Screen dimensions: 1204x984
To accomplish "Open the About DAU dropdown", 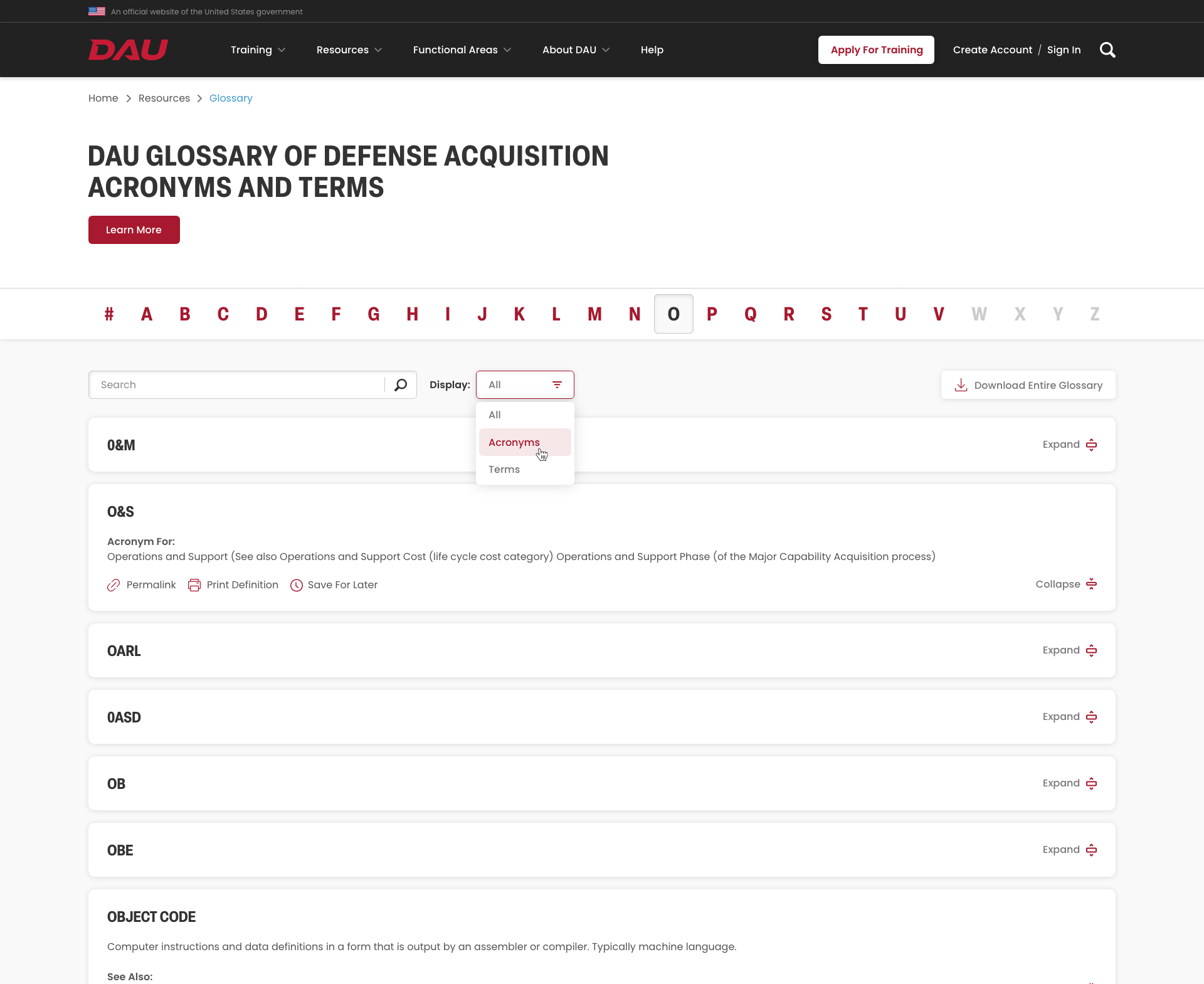I will pos(576,50).
